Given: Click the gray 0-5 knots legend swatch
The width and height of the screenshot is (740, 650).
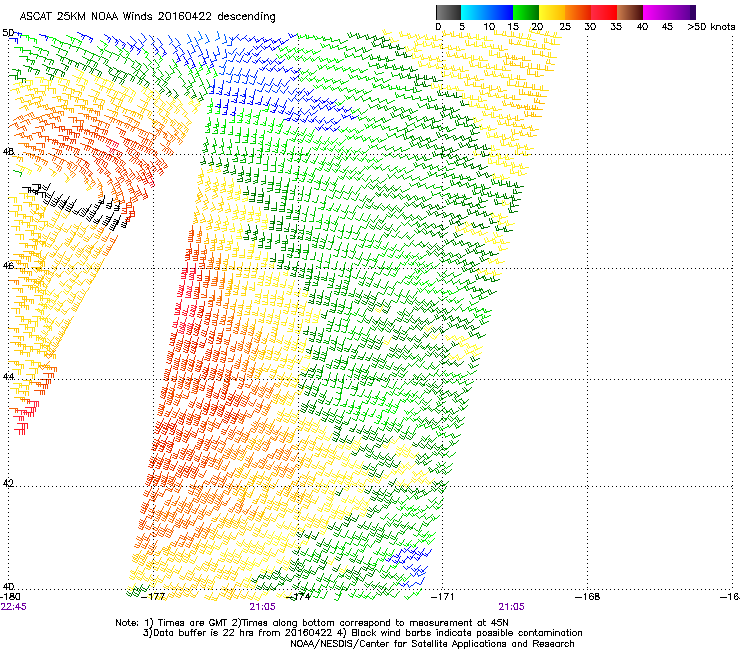Looking at the screenshot, I should 448,12.
